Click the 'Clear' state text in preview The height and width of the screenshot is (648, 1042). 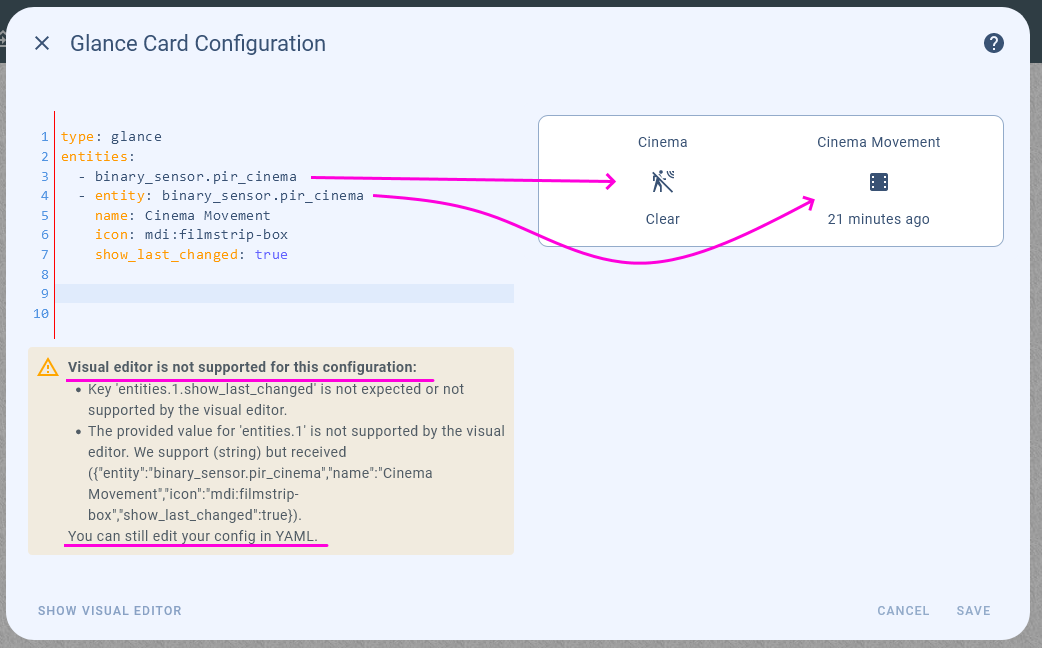pos(663,219)
